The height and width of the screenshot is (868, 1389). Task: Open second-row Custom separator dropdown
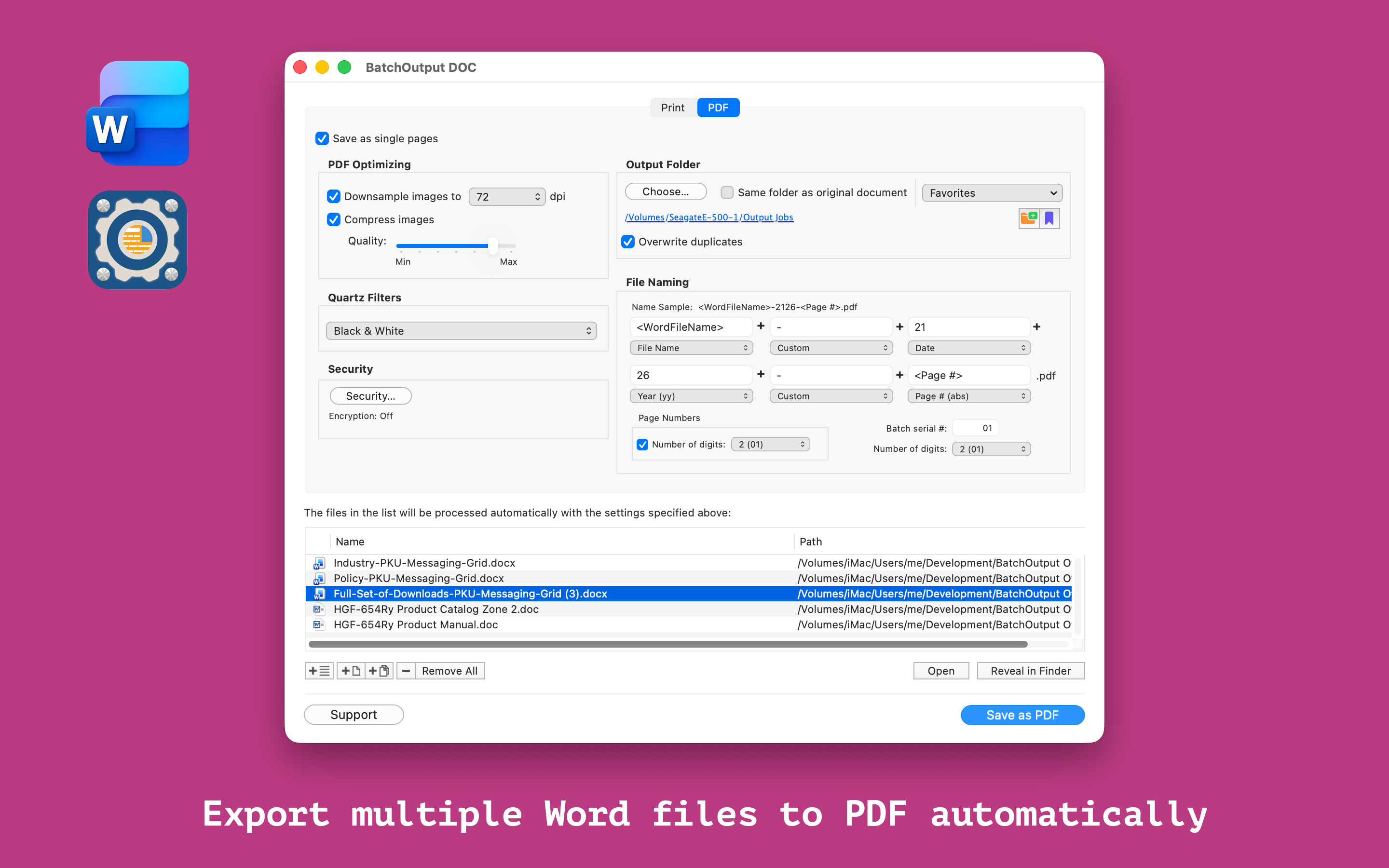(x=831, y=396)
